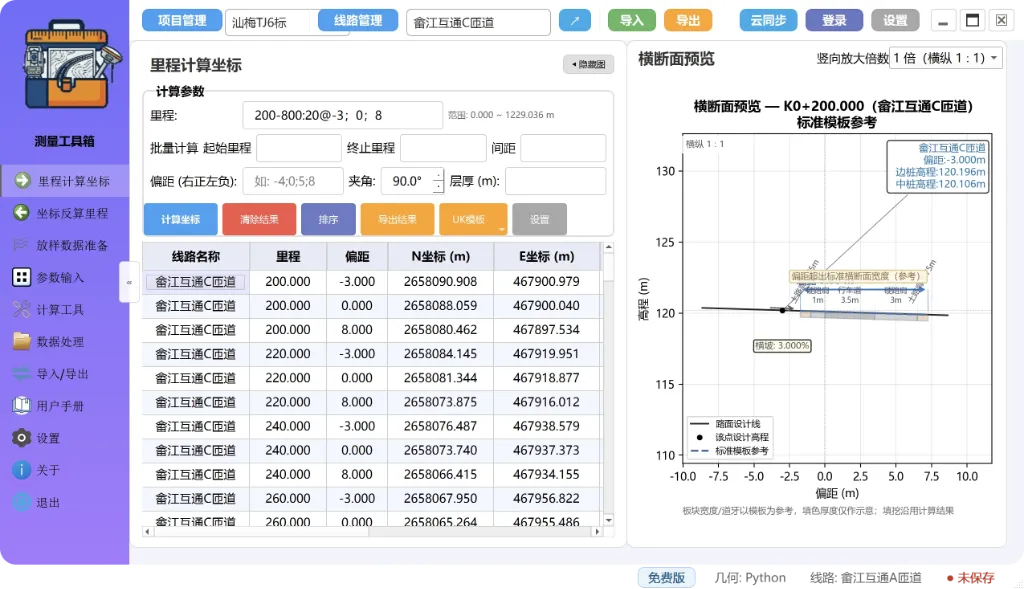1024x589 pixels.
Task: Focus the 起始里程 input field
Action: [298, 148]
